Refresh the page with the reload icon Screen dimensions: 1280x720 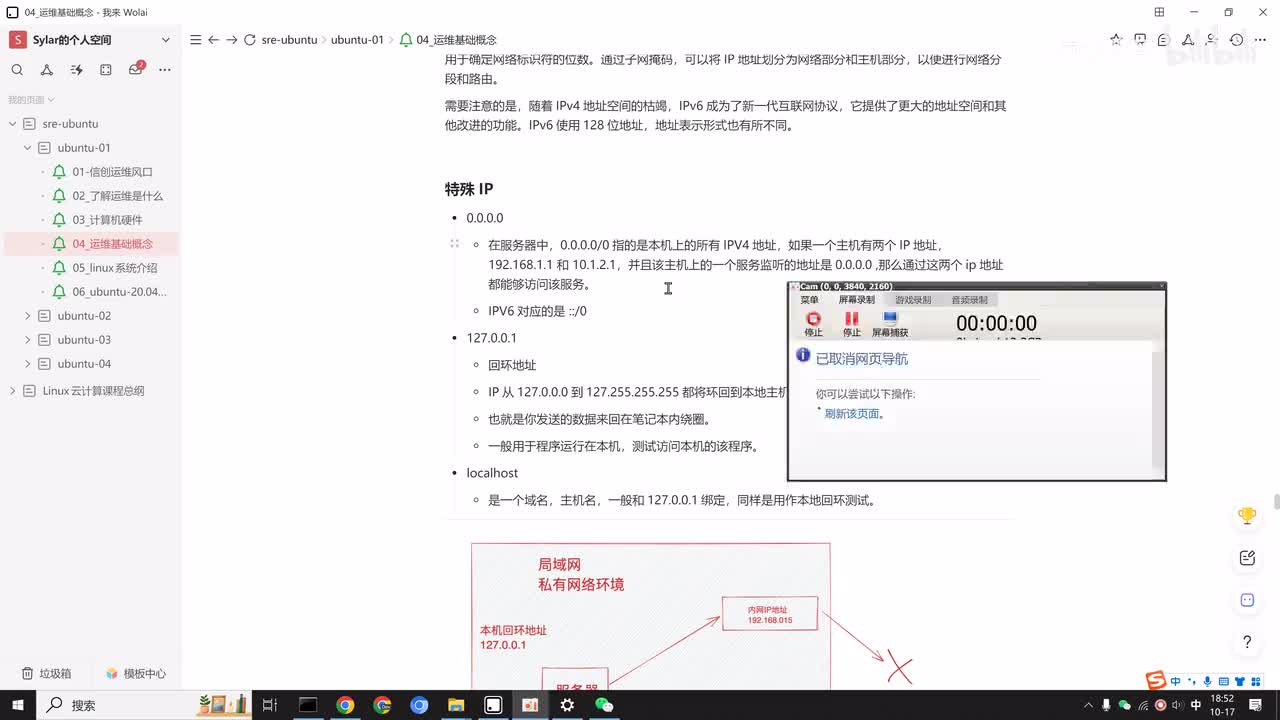(x=250, y=40)
